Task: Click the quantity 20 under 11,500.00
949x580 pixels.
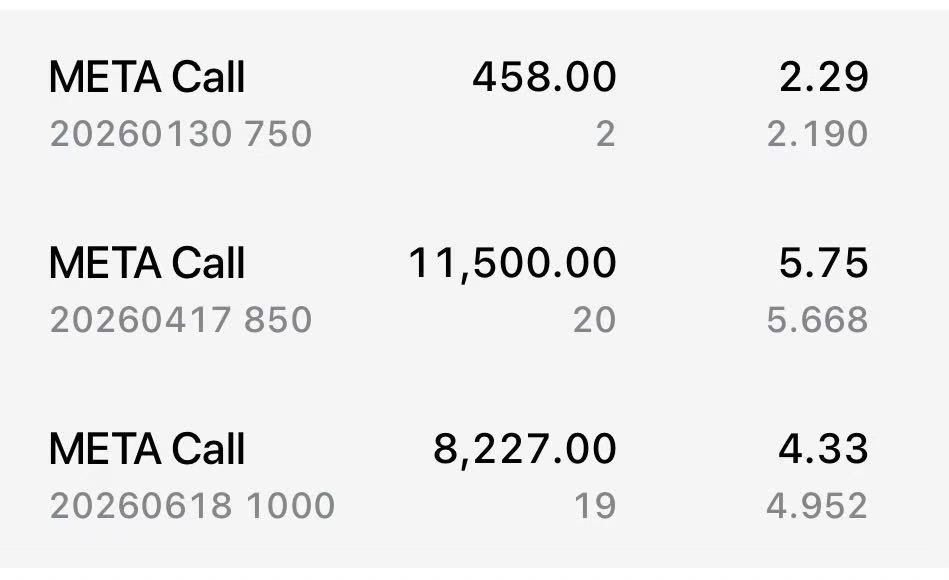Action: [x=594, y=320]
